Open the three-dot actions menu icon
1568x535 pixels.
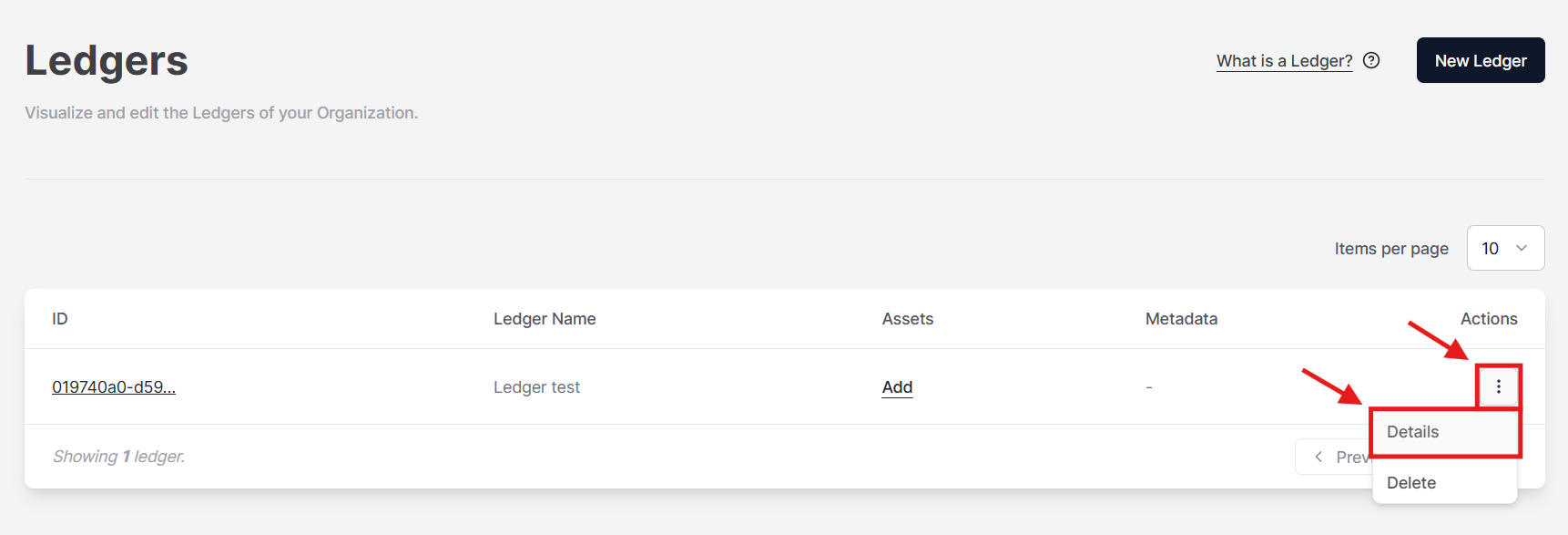click(1498, 386)
